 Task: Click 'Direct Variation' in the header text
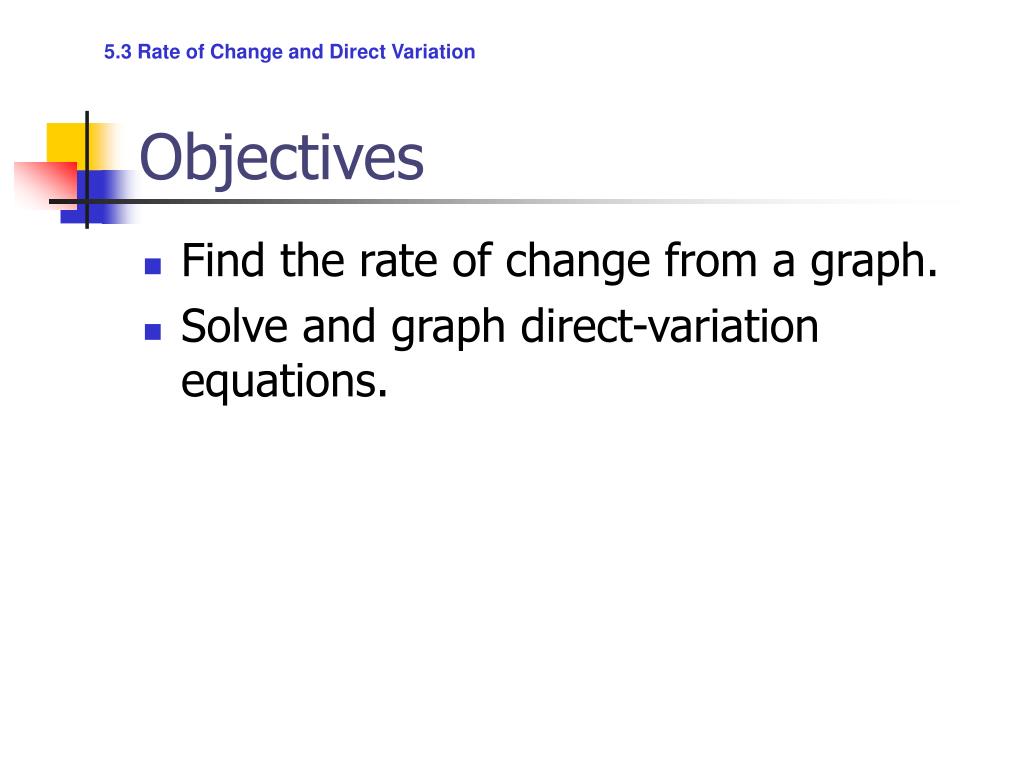(x=402, y=52)
